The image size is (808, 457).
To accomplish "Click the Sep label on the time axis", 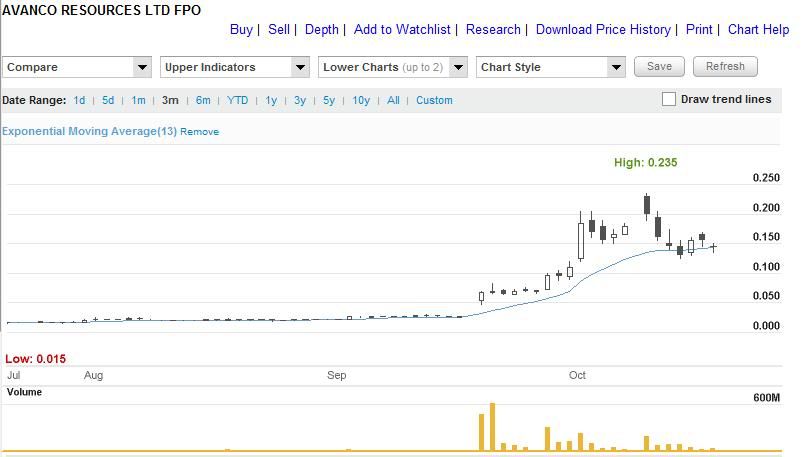I will (336, 375).
